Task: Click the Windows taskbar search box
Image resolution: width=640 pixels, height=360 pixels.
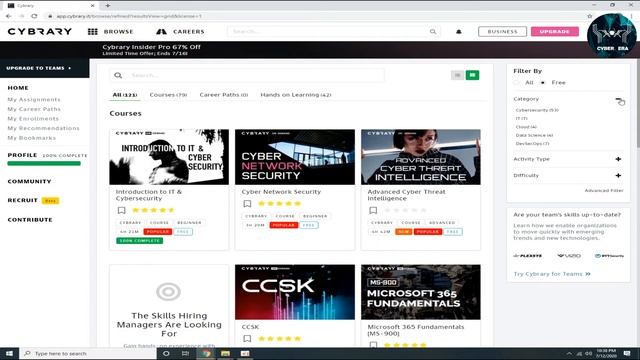Action: pyautogui.click(x=89, y=353)
